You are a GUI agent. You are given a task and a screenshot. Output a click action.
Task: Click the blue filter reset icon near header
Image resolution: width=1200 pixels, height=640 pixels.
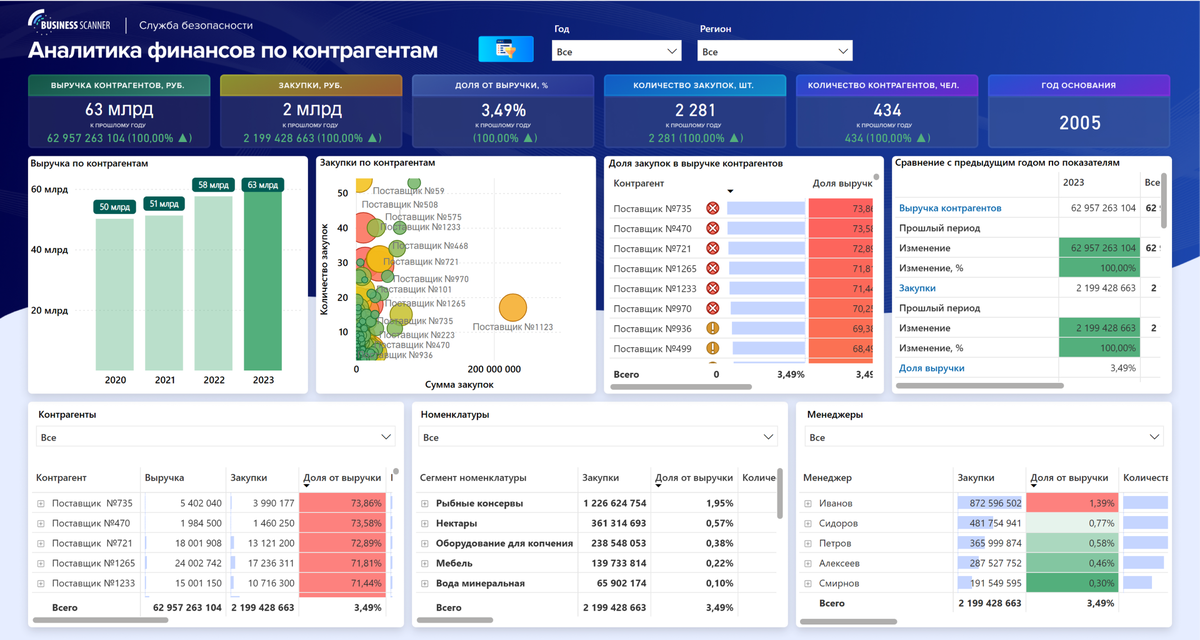click(506, 48)
